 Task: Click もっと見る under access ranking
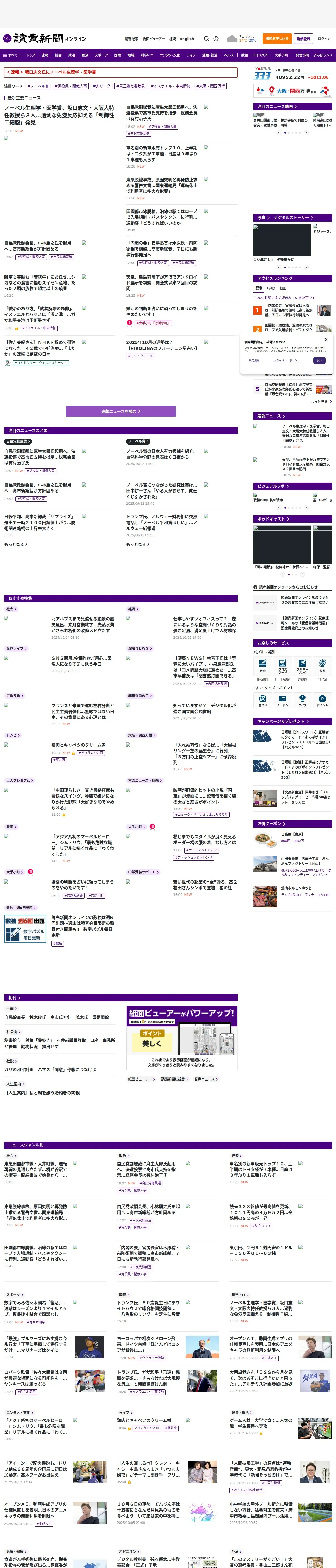pos(321,402)
